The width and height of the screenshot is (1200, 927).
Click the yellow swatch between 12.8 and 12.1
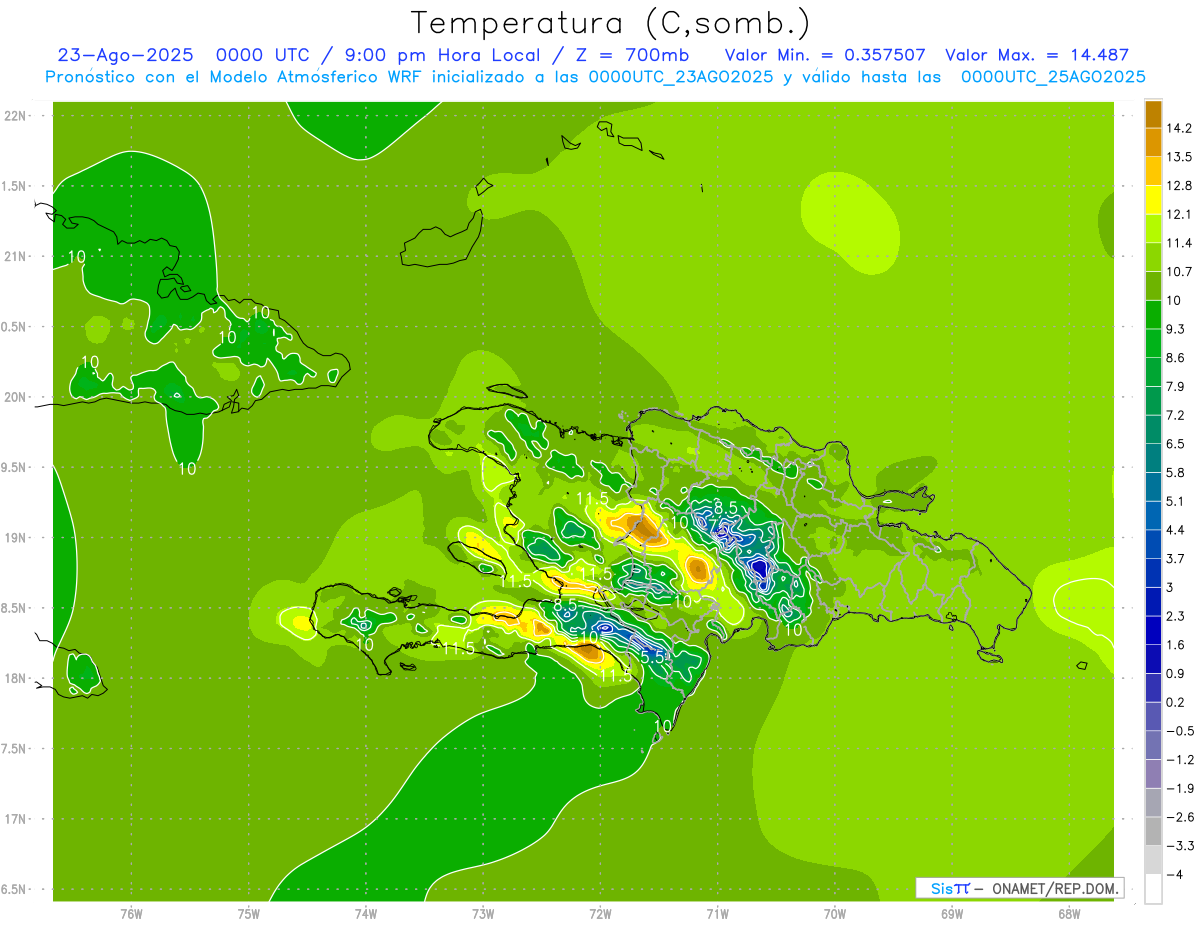point(1153,200)
